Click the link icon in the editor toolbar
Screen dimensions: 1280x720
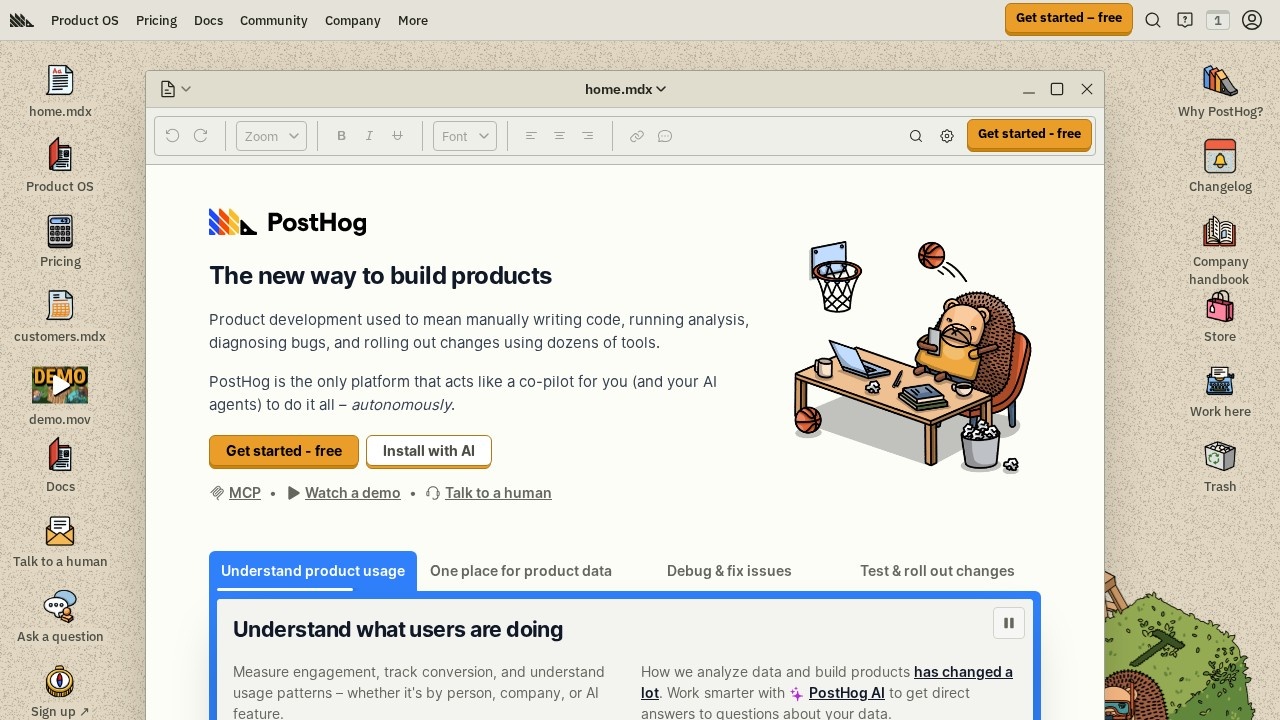(x=636, y=136)
